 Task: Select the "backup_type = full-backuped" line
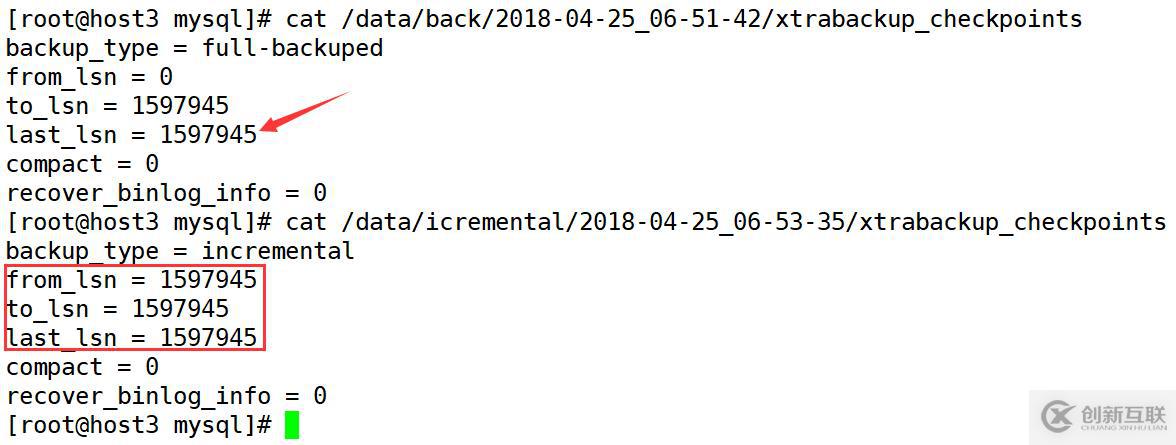194,47
